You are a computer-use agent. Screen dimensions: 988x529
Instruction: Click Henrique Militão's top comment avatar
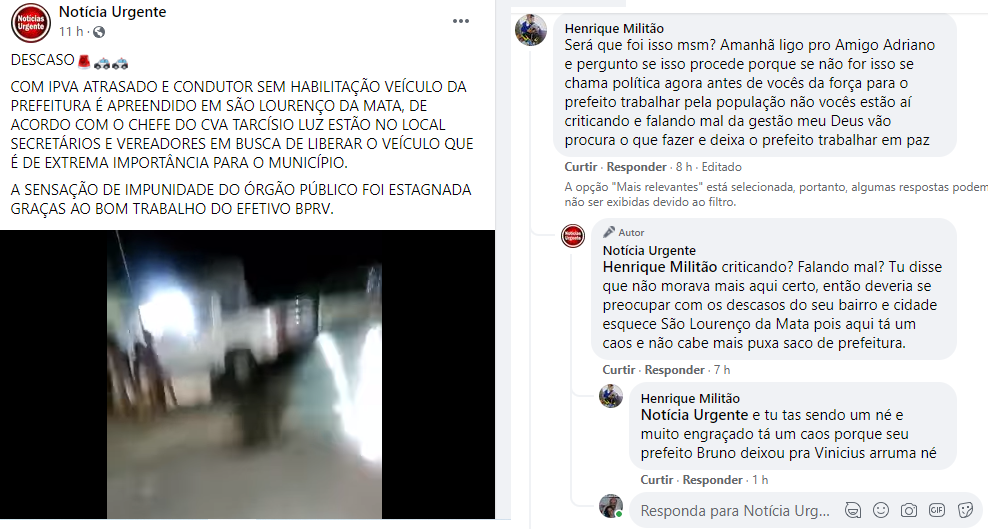(x=531, y=30)
